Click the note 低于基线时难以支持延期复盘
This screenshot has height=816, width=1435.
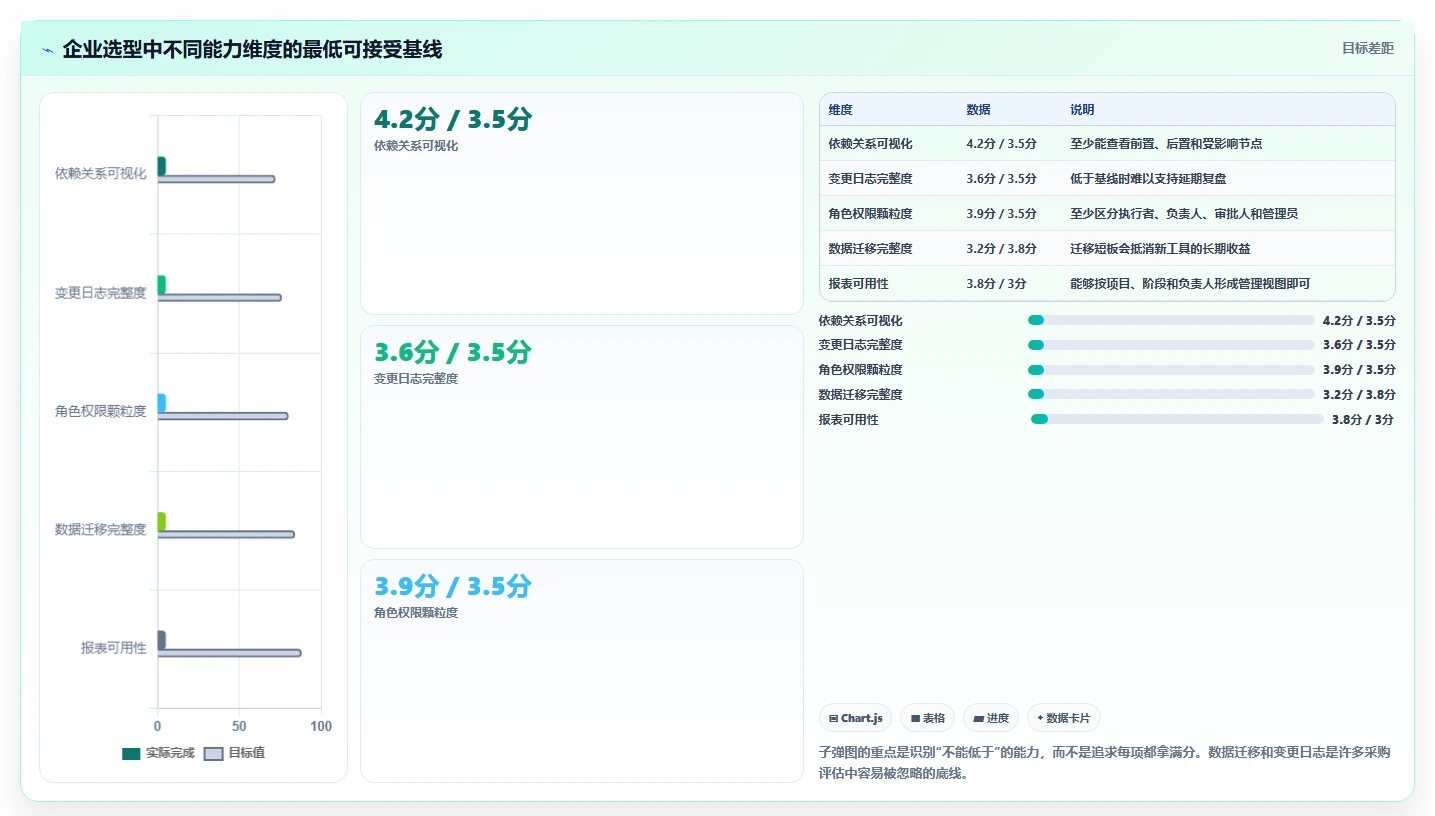(x=1148, y=178)
